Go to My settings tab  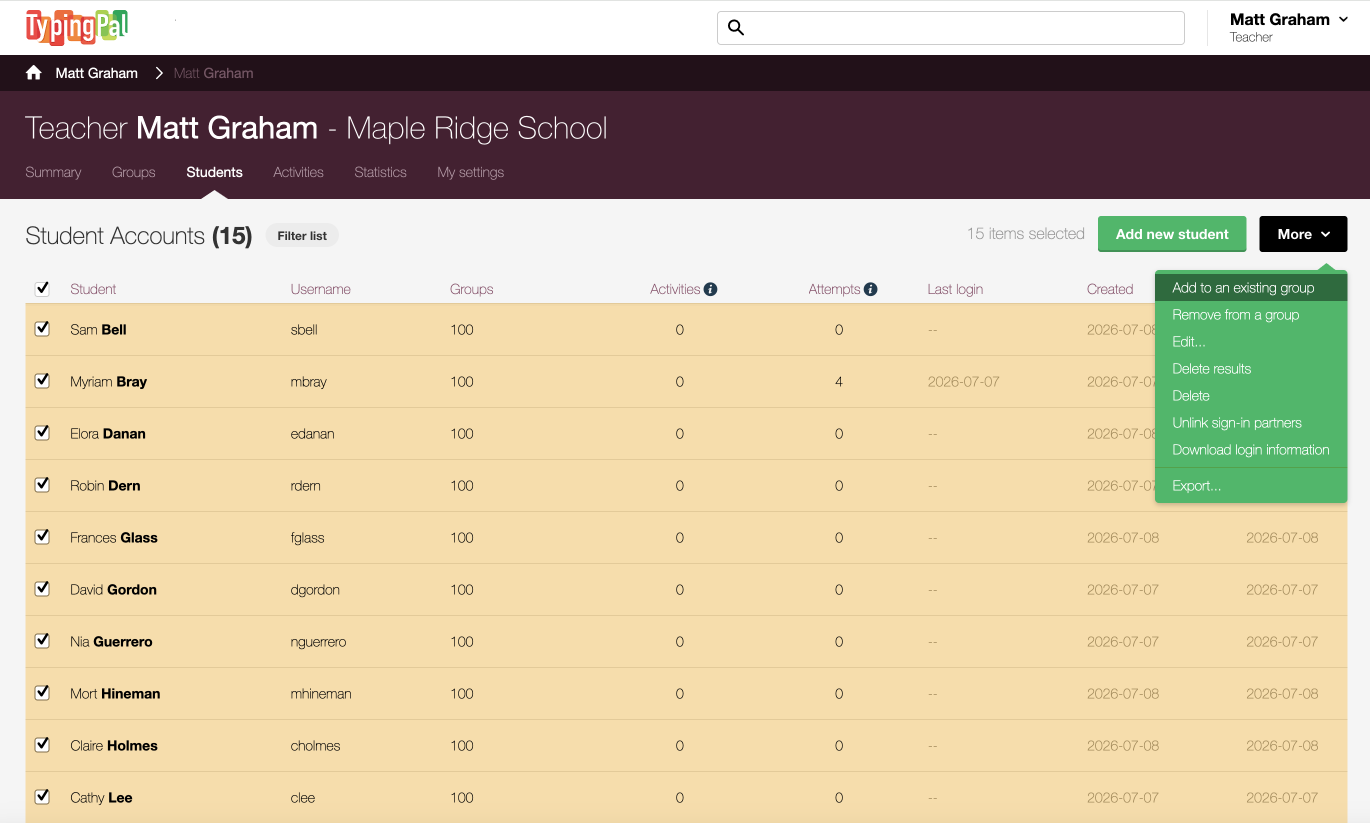coord(470,172)
